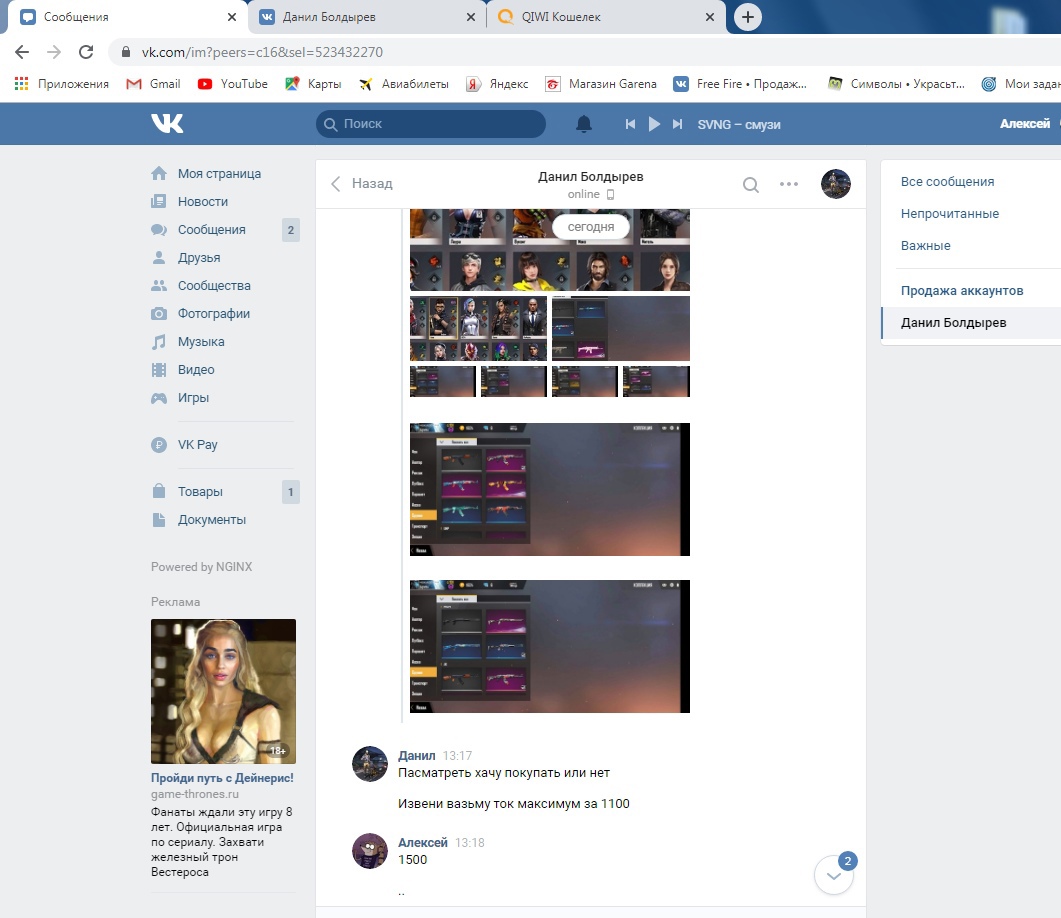1061x918 pixels.
Task: Switch to Продажа аккаунтов conversation
Action: [x=961, y=291]
